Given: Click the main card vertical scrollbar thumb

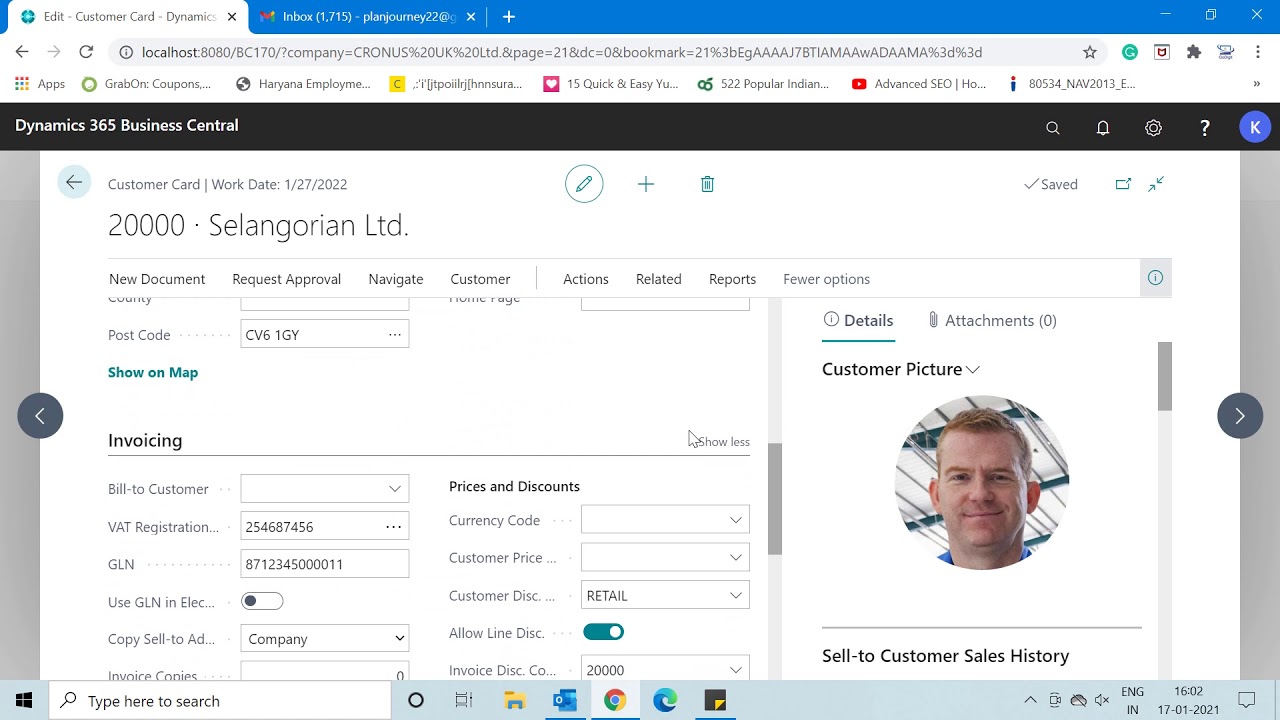Looking at the screenshot, I should point(774,499).
